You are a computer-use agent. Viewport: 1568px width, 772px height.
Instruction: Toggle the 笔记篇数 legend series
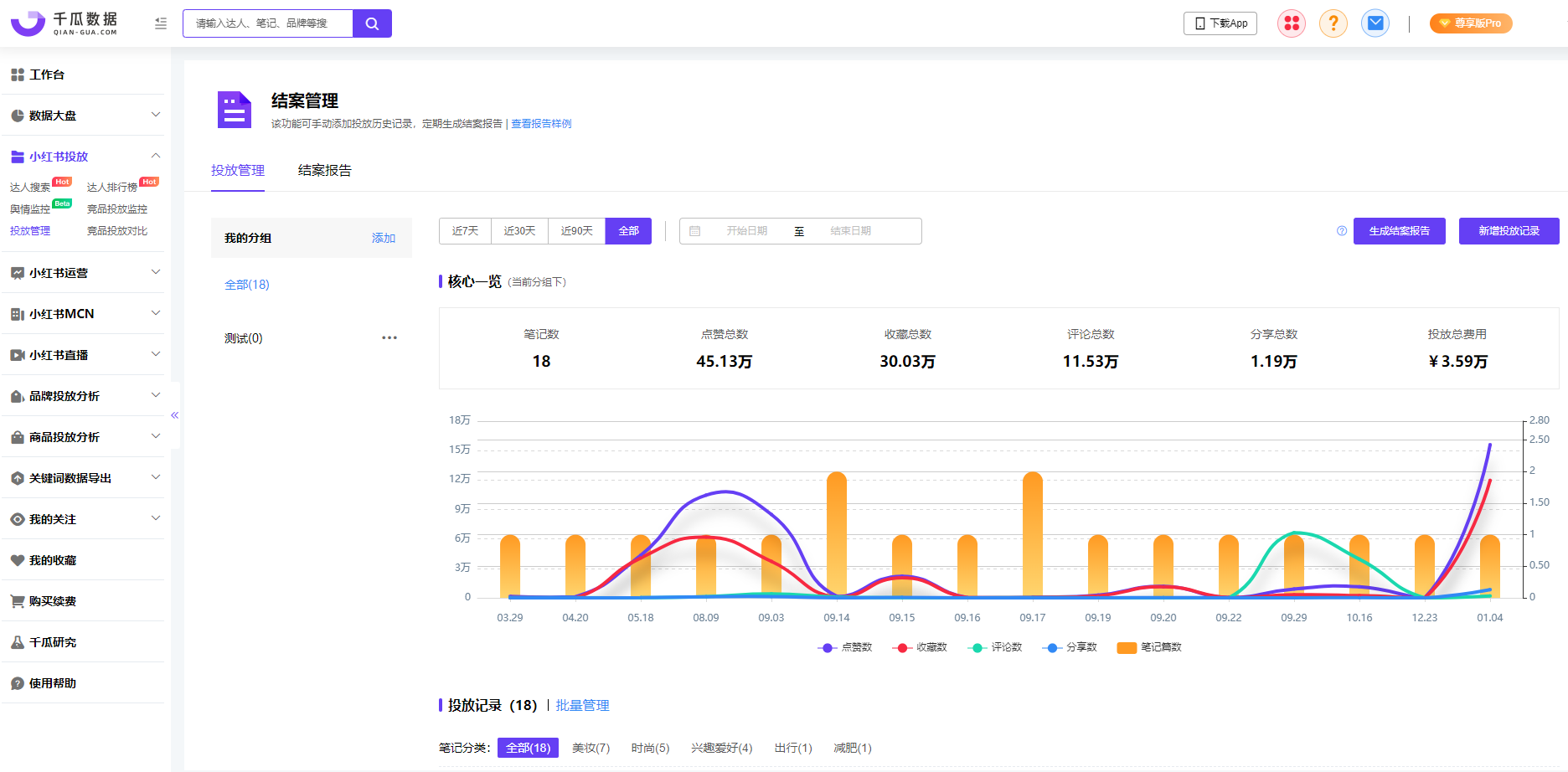pos(1149,647)
